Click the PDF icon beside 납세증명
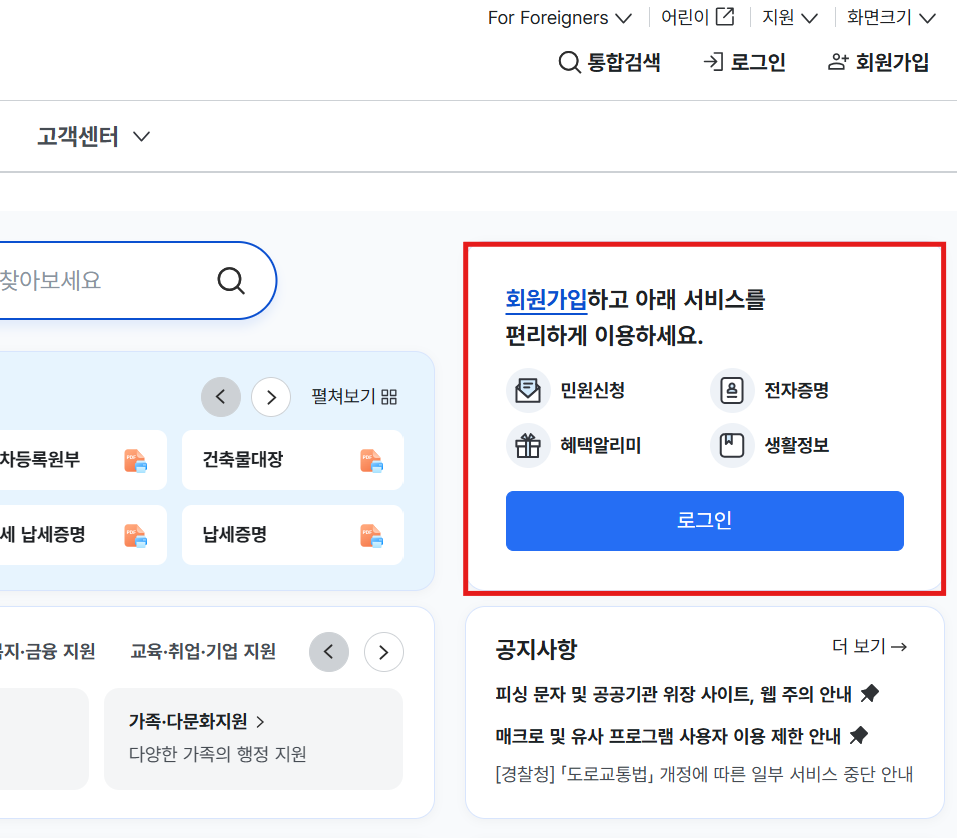957x838 pixels. pos(370,535)
